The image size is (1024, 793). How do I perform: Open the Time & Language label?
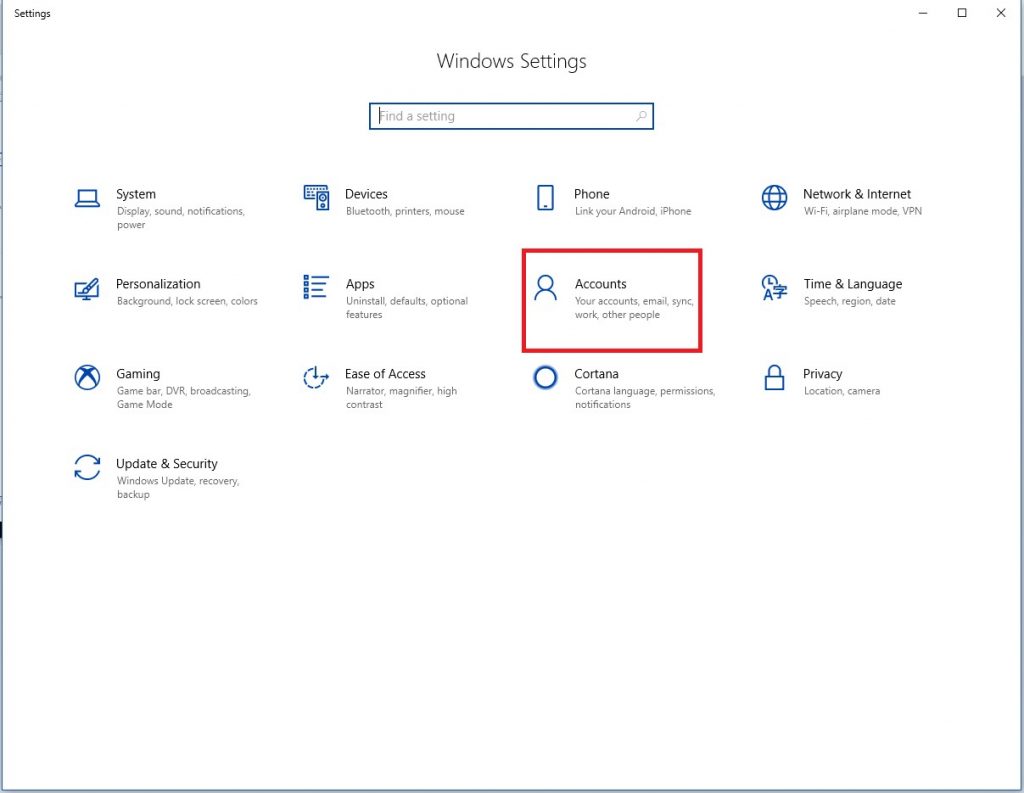(x=853, y=284)
